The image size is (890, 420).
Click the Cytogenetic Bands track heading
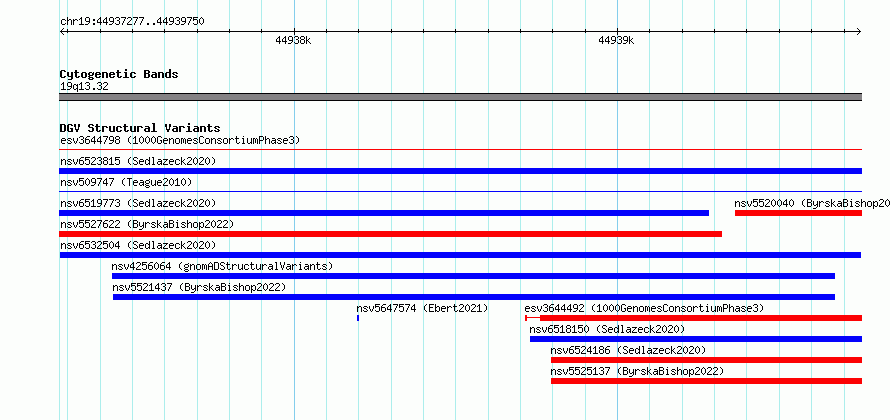tap(119, 74)
